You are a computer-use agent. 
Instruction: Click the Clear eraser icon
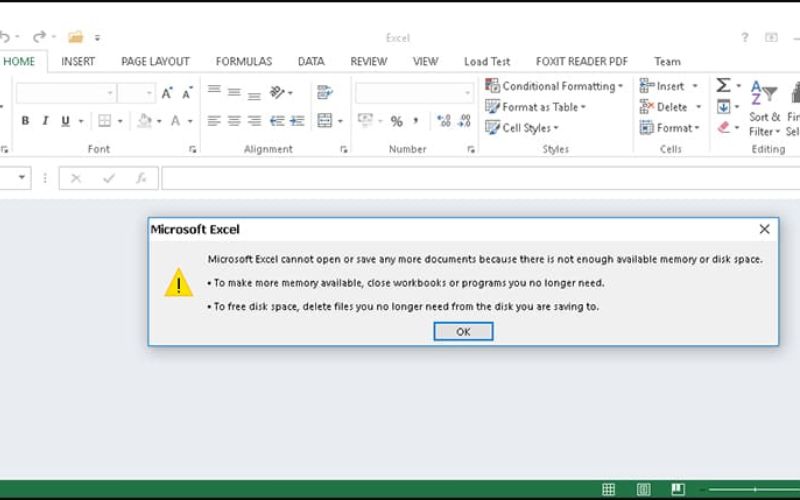pos(723,128)
